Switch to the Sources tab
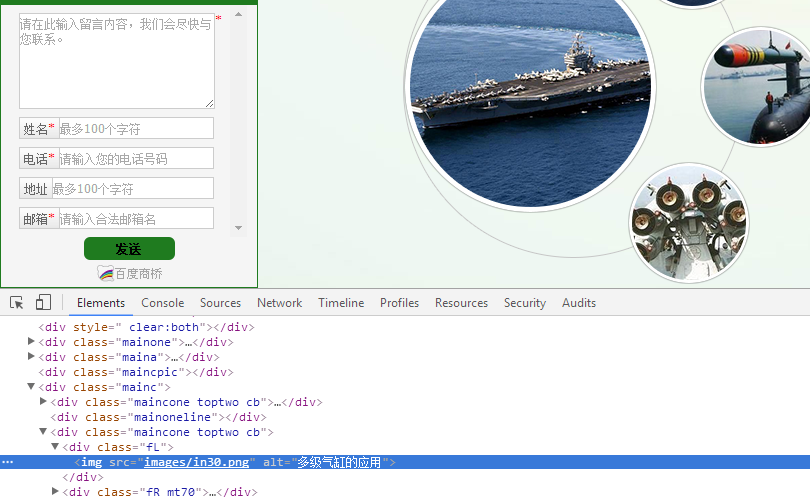Viewport: 810px width, 498px height. click(220, 303)
